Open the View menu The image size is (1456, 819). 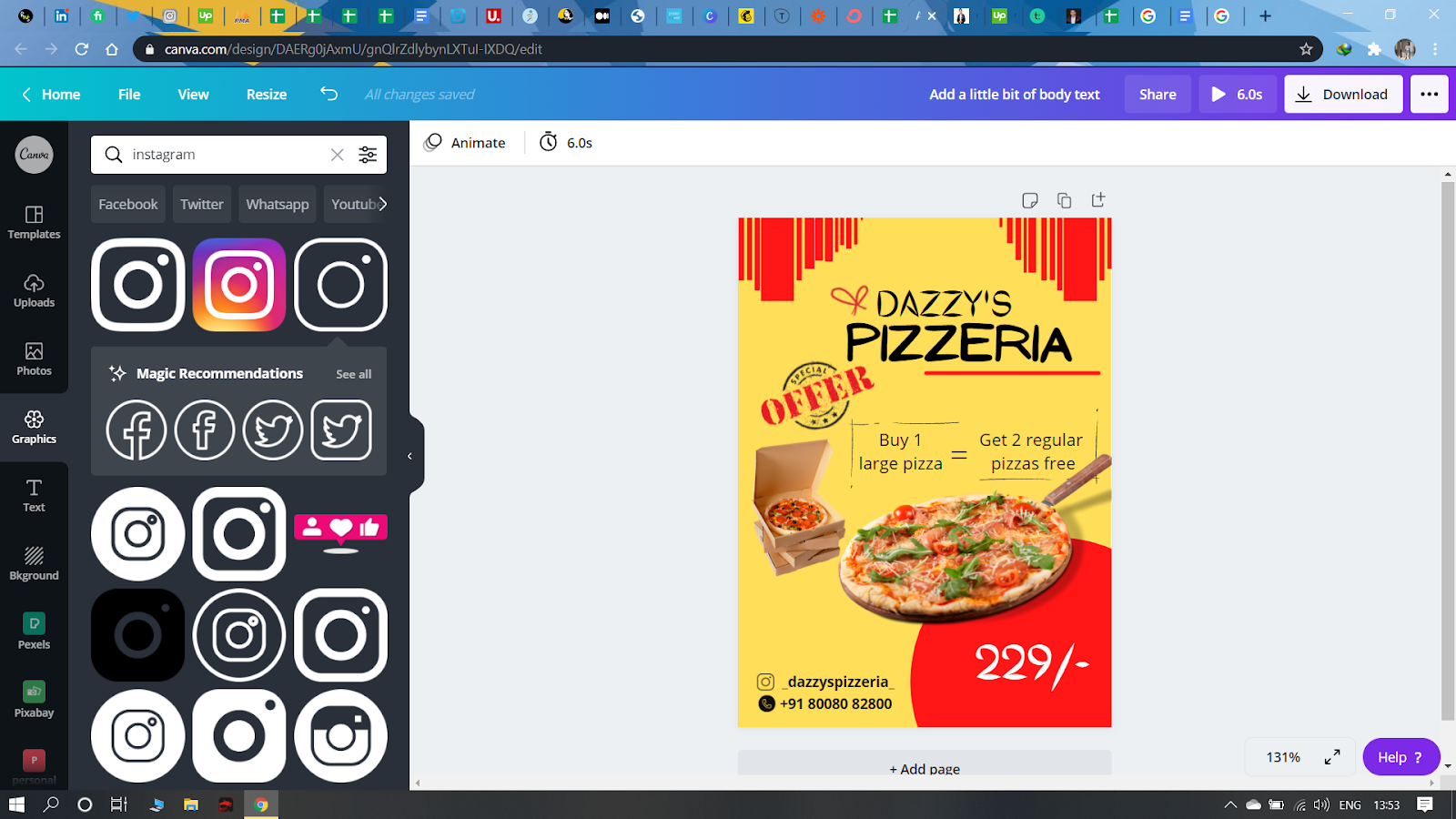pyautogui.click(x=193, y=94)
